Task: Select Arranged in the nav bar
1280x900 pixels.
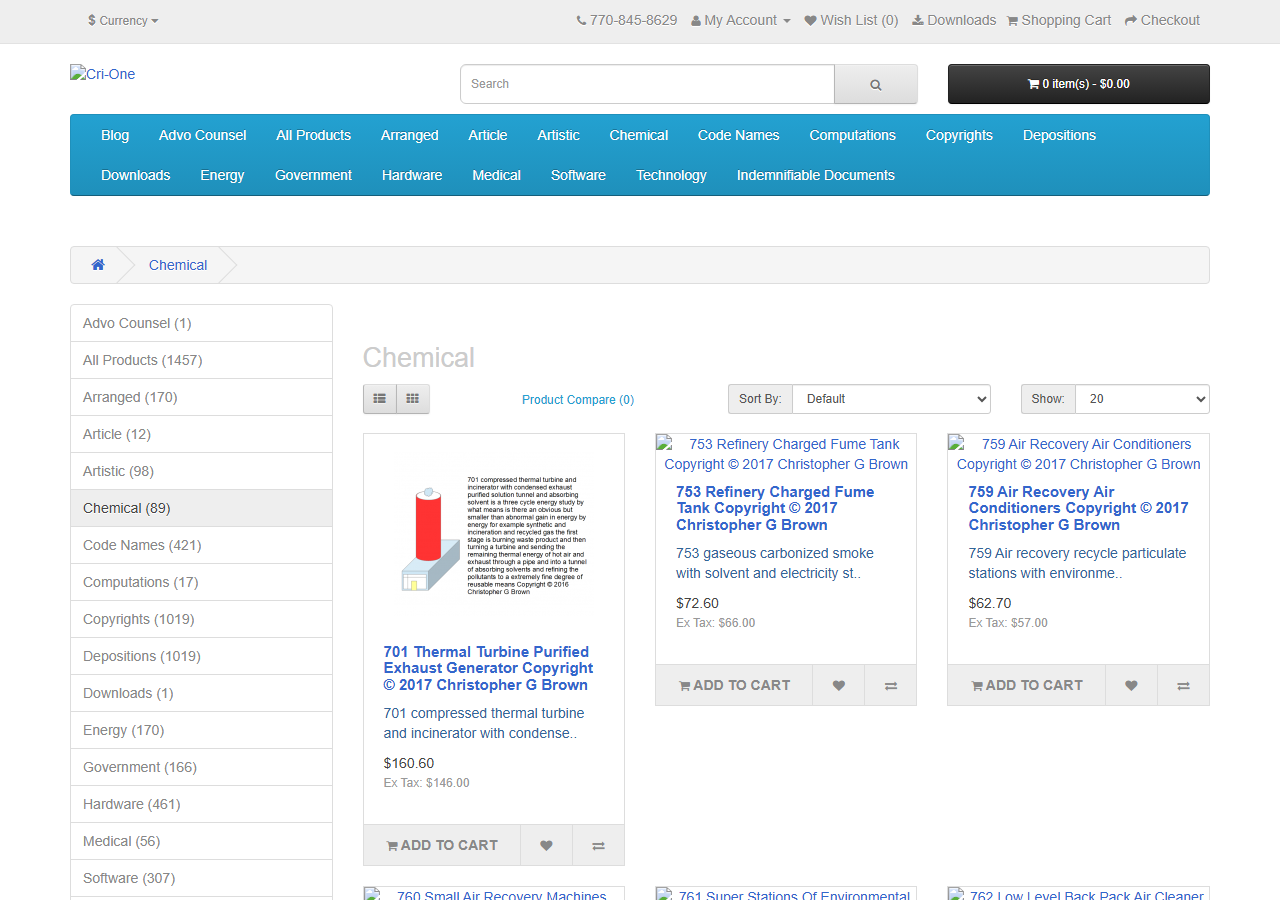Action: pyautogui.click(x=410, y=135)
